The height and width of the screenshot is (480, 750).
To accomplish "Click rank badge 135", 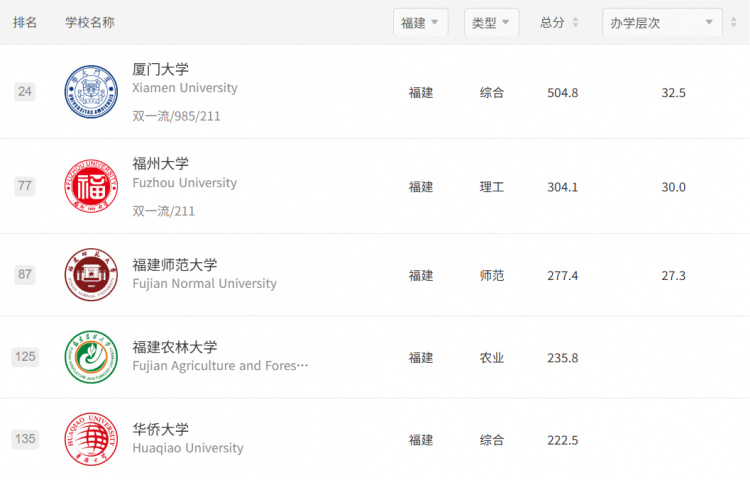I will [x=25, y=439].
